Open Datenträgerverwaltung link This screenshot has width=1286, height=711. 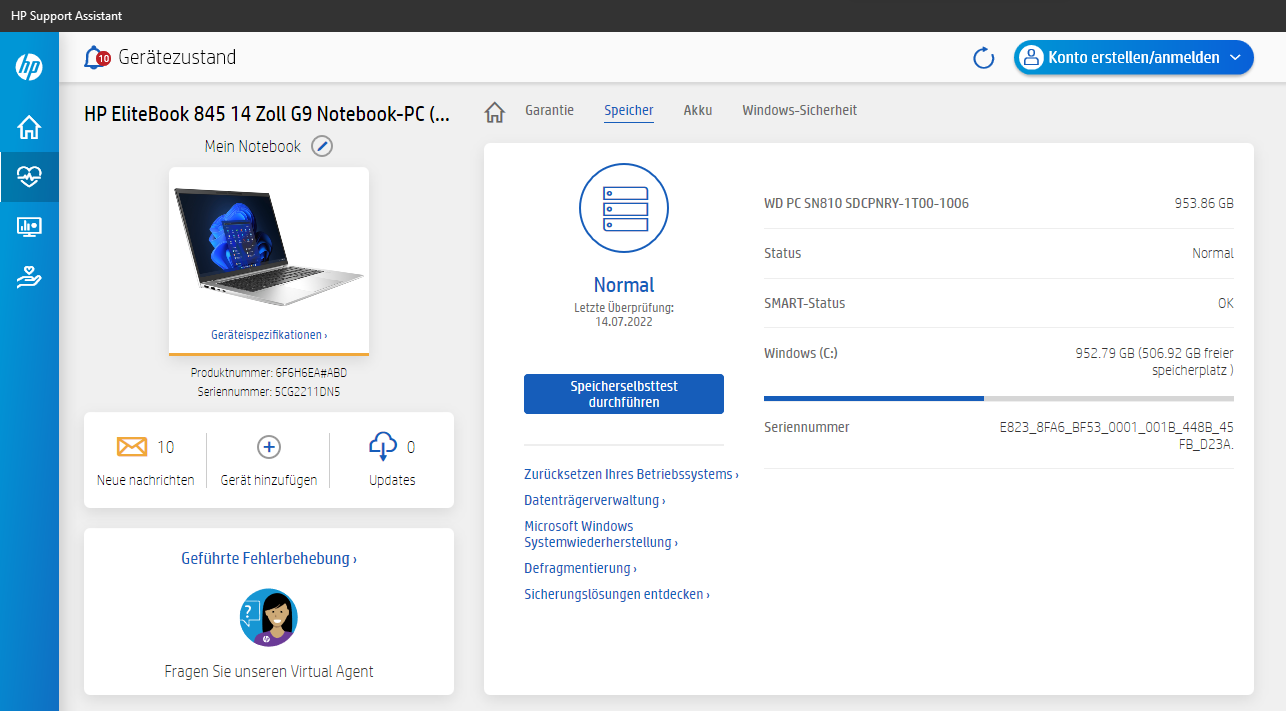[594, 500]
